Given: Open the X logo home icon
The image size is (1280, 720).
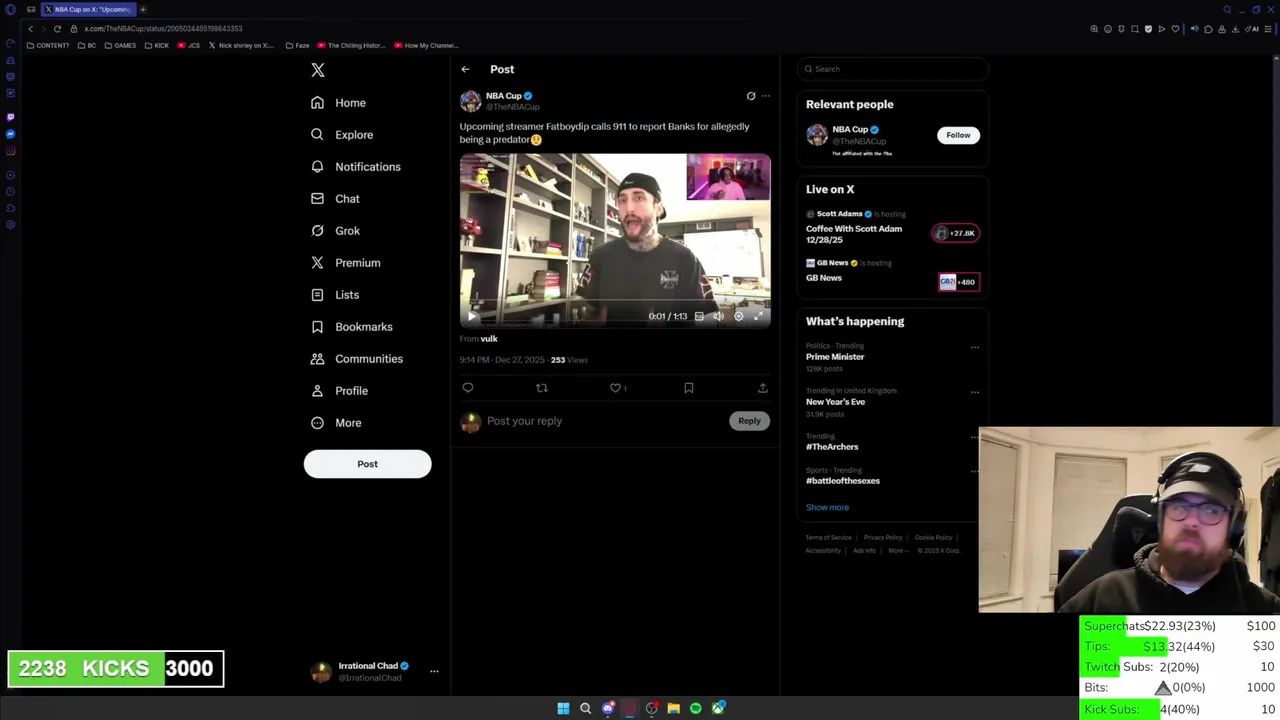Looking at the screenshot, I should [x=318, y=70].
